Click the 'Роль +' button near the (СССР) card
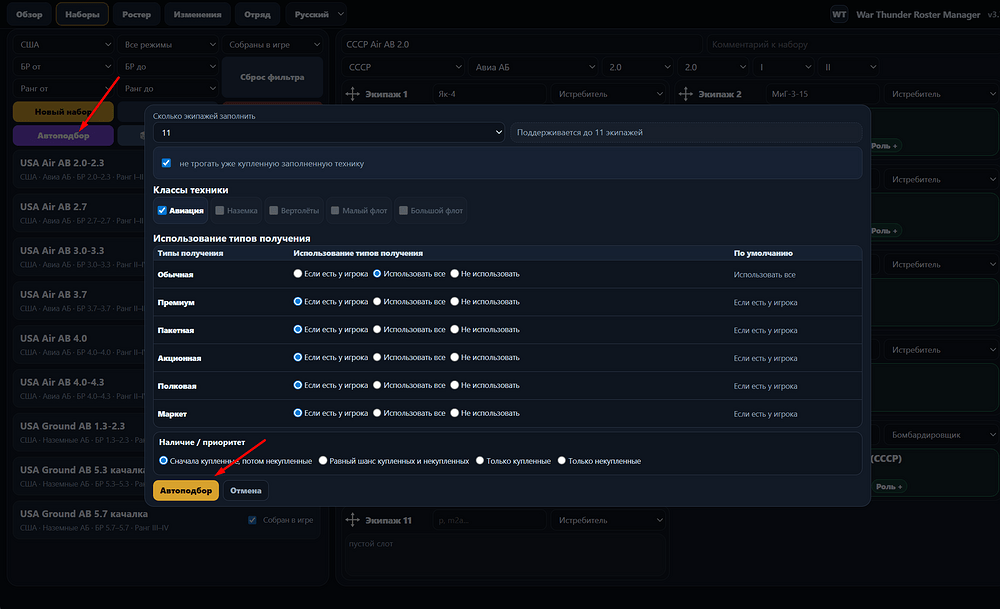 888,487
